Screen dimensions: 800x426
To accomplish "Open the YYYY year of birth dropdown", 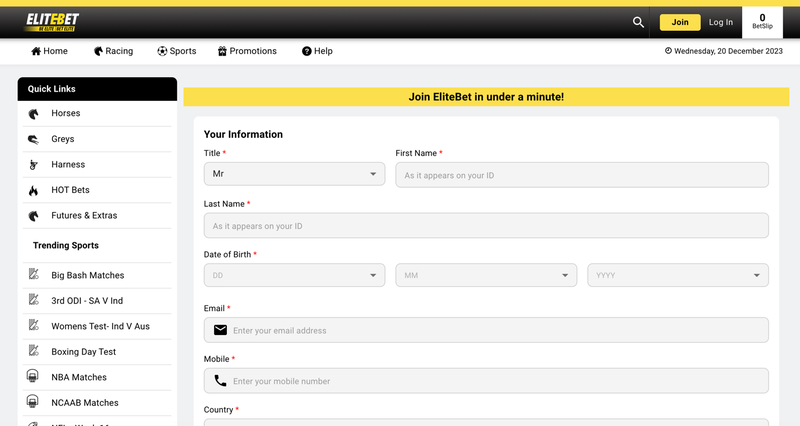I will [678, 275].
